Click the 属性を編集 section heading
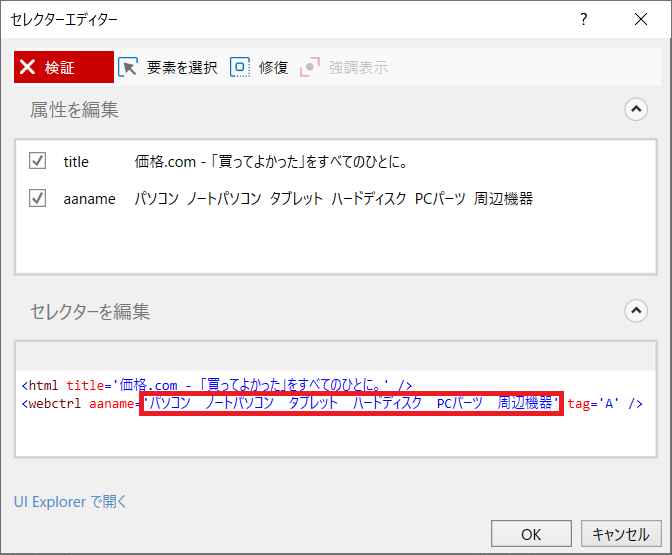 [74, 110]
